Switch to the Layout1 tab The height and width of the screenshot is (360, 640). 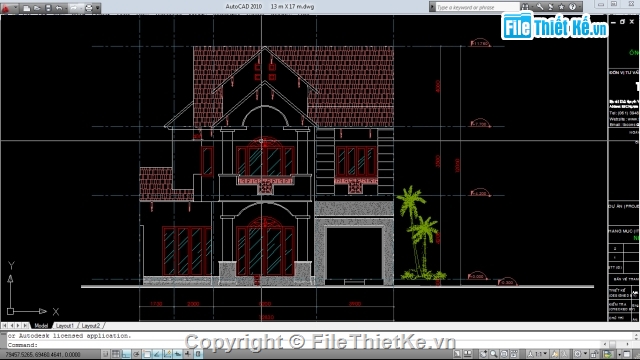point(64,326)
